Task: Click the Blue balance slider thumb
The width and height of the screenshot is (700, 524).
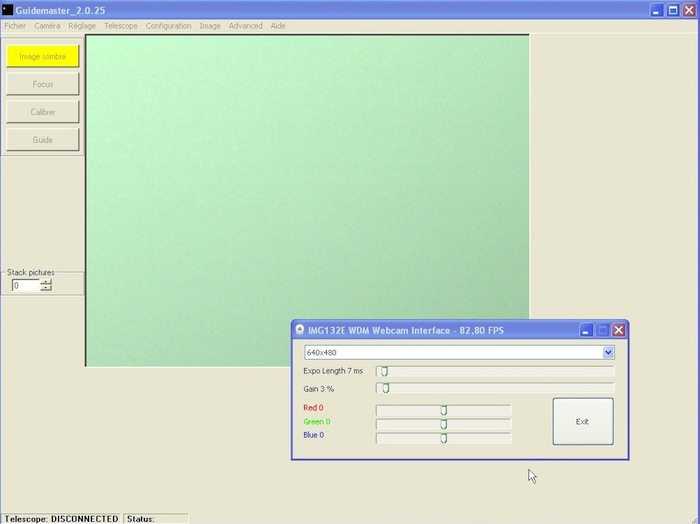Action: (x=443, y=438)
